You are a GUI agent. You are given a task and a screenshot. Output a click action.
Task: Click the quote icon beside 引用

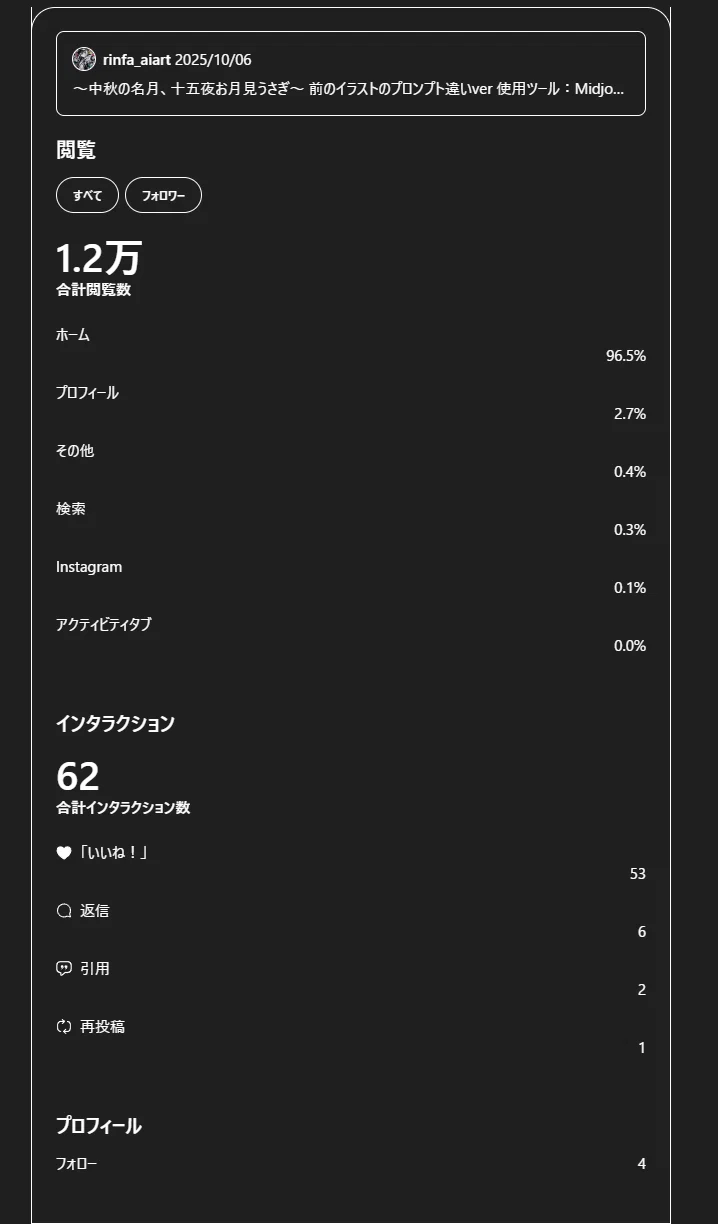(64, 969)
